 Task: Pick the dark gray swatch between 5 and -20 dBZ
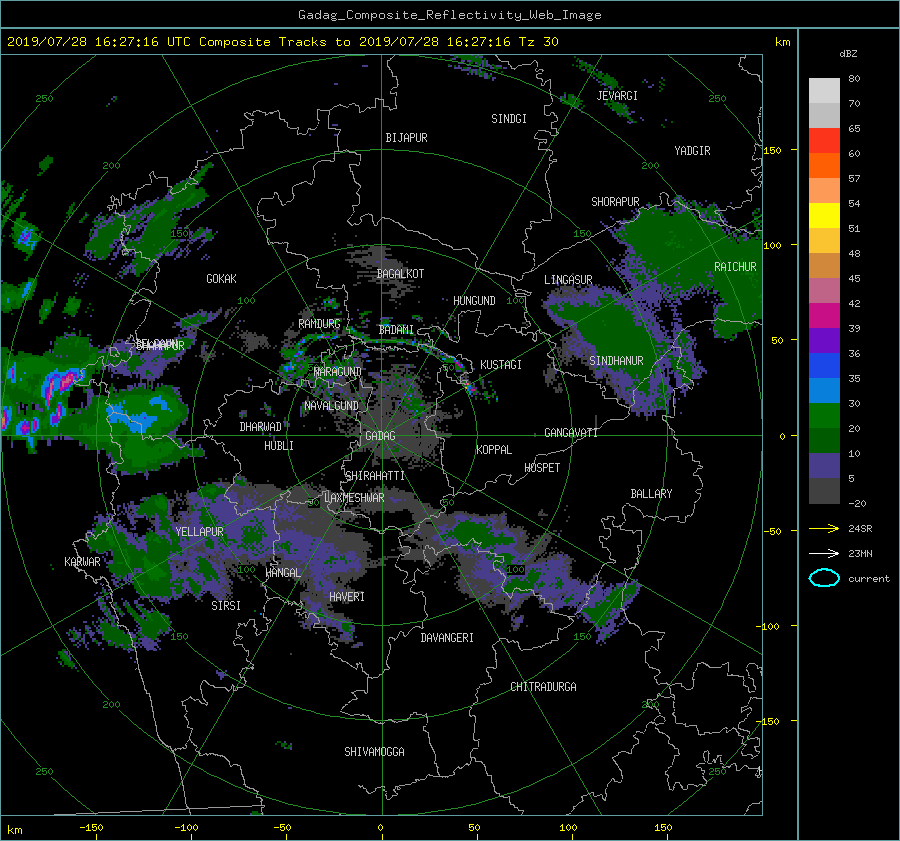(824, 491)
